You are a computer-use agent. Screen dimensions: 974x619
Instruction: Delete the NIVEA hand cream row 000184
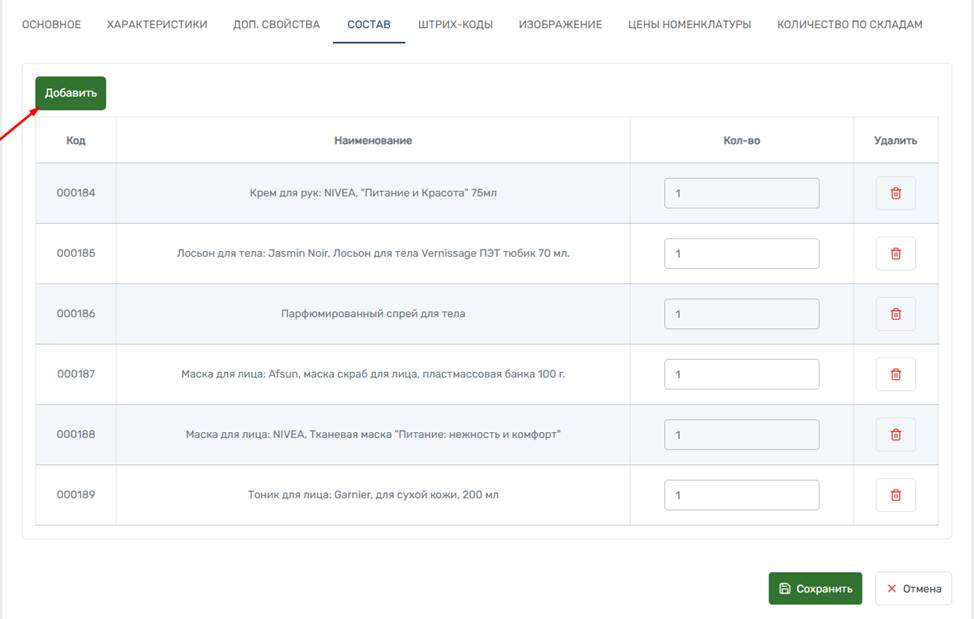tap(895, 193)
